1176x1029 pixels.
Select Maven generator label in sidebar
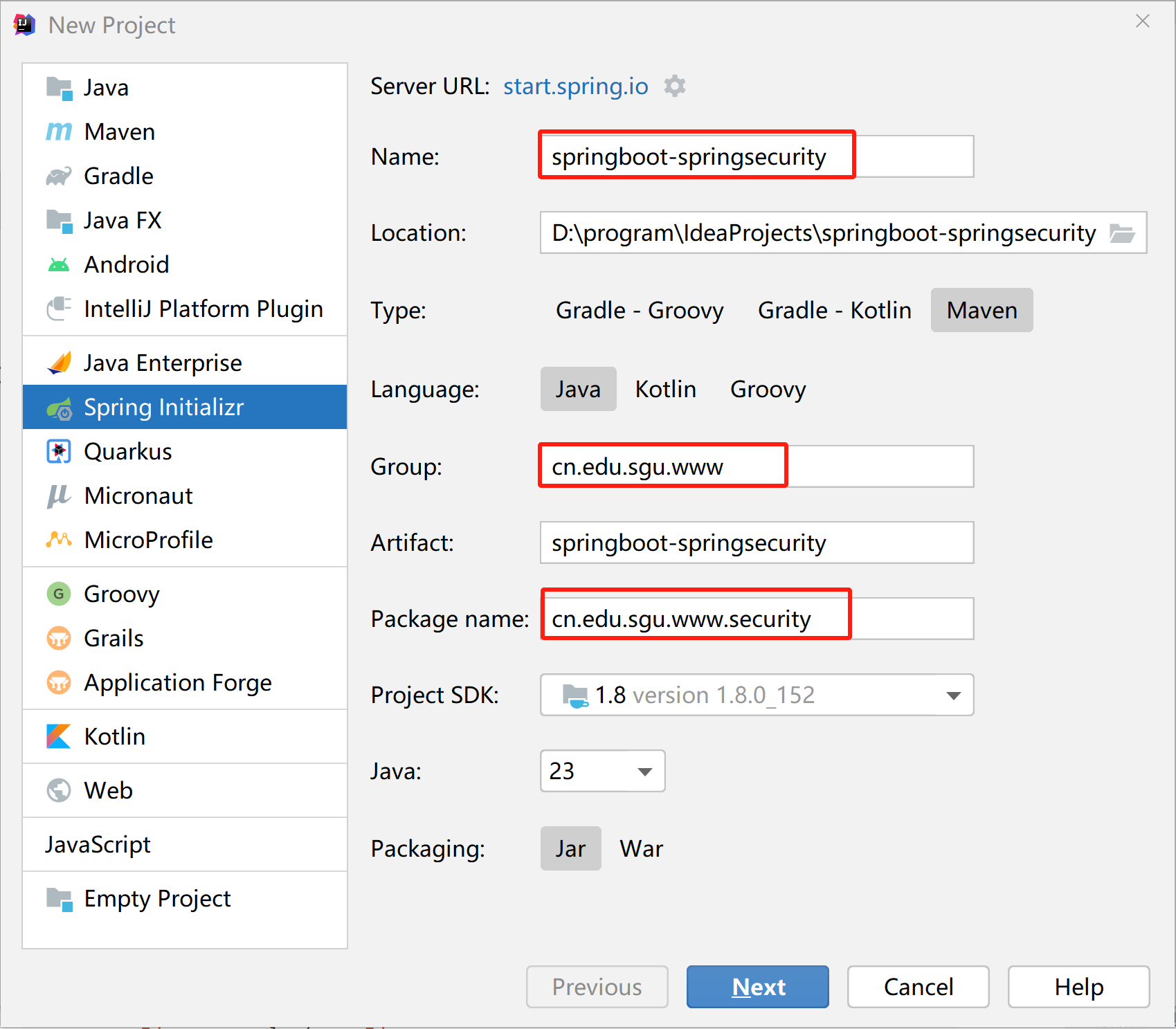120,131
